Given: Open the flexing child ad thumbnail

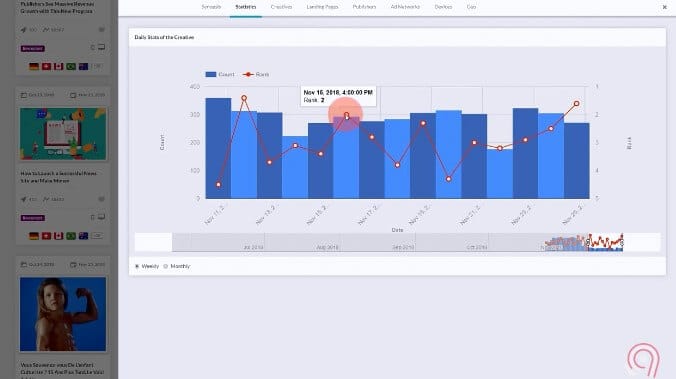Looking at the screenshot, I should pos(63,314).
